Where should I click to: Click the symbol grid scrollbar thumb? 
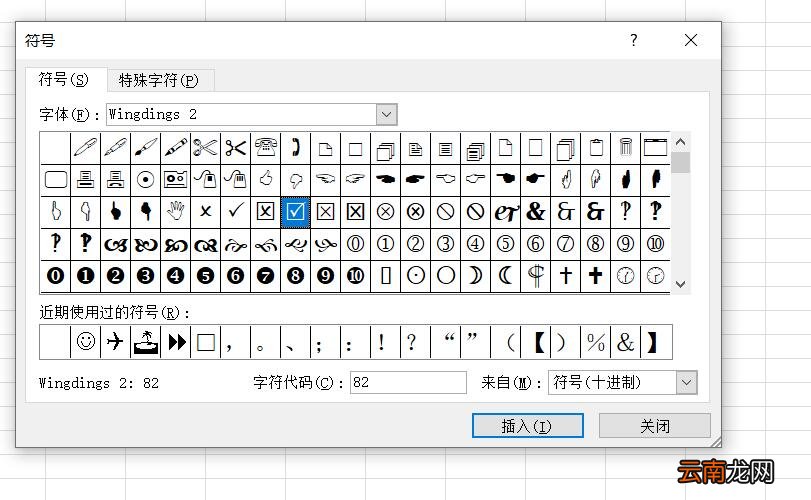pos(680,162)
